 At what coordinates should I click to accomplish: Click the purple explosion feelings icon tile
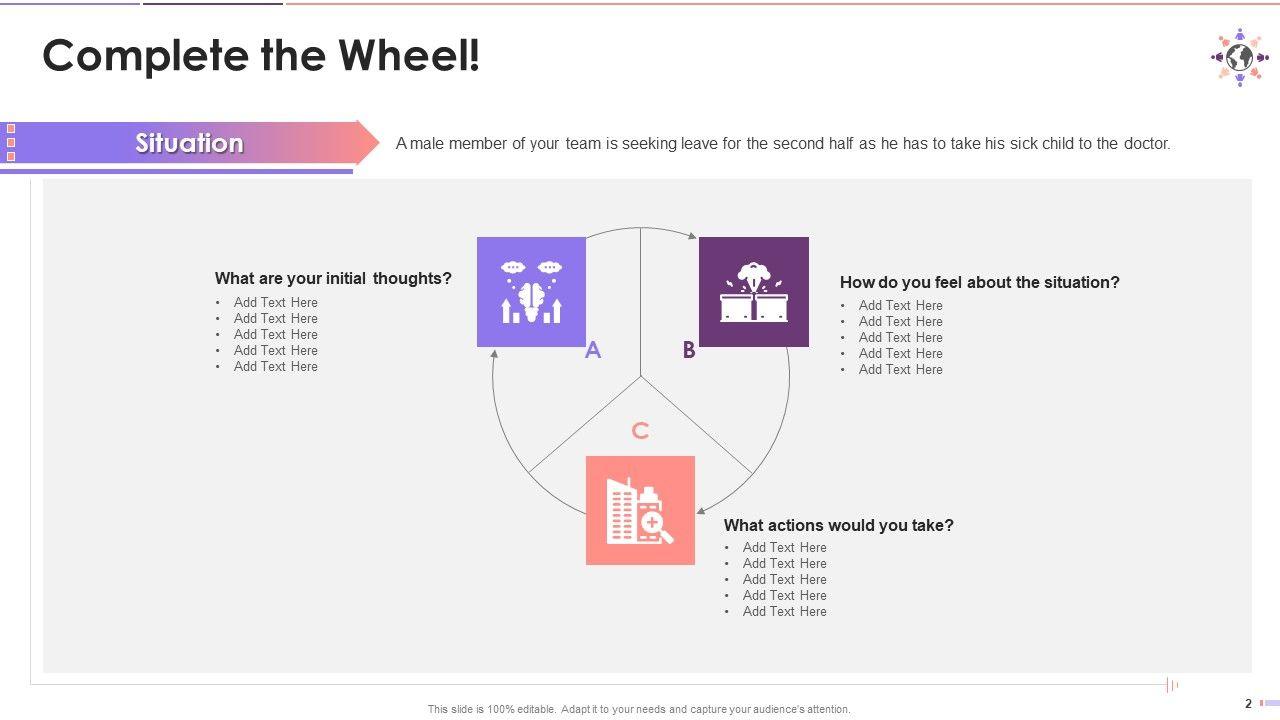point(753,292)
